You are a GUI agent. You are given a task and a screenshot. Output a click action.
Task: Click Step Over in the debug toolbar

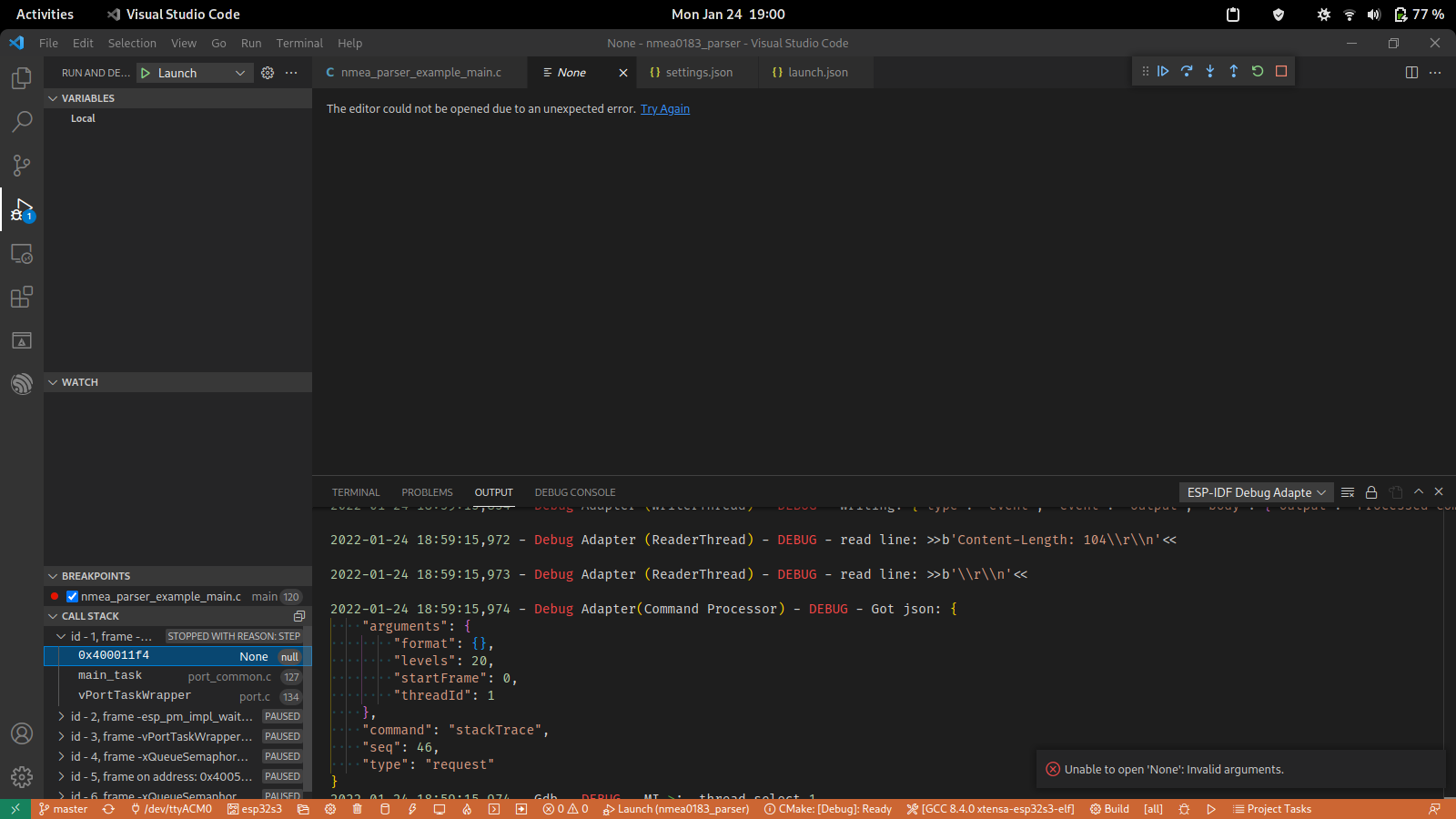click(1187, 71)
